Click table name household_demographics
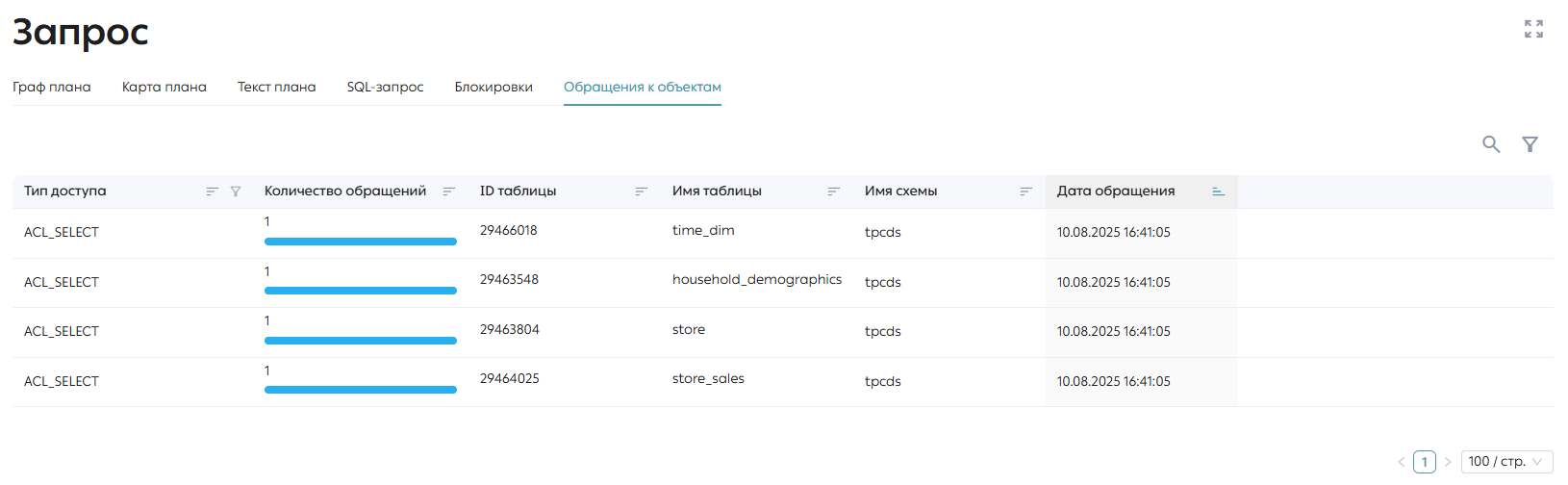The width and height of the screenshot is (1568, 485). click(757, 279)
